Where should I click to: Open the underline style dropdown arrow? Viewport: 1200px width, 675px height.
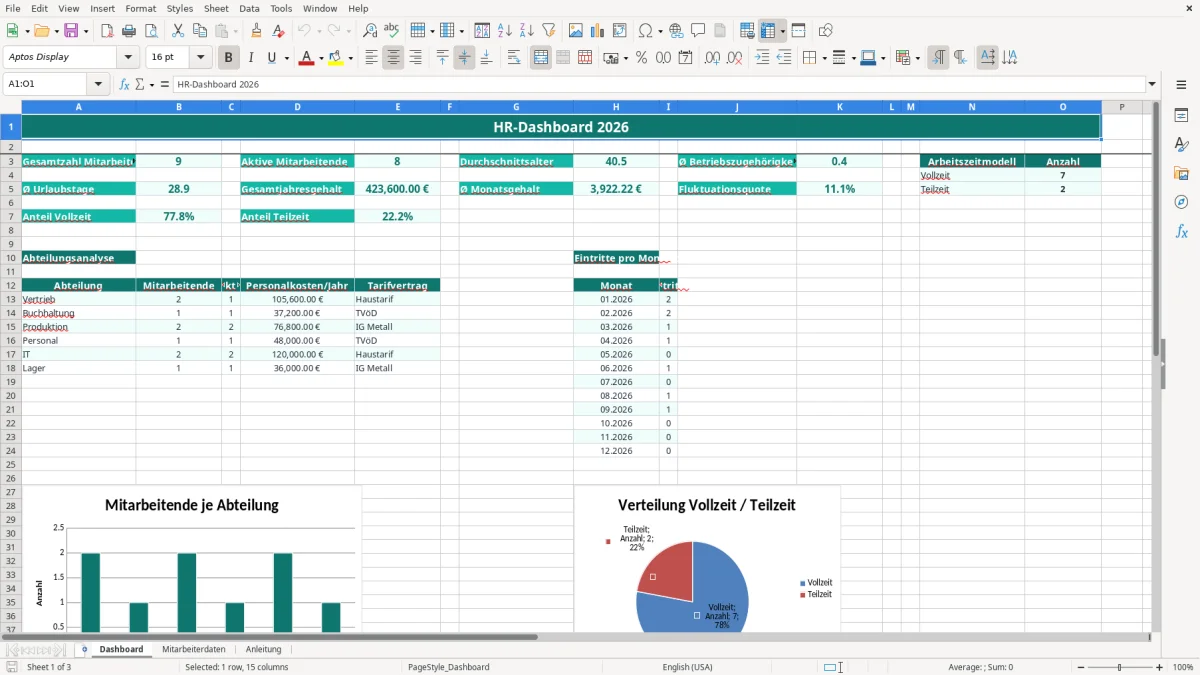coord(286,58)
